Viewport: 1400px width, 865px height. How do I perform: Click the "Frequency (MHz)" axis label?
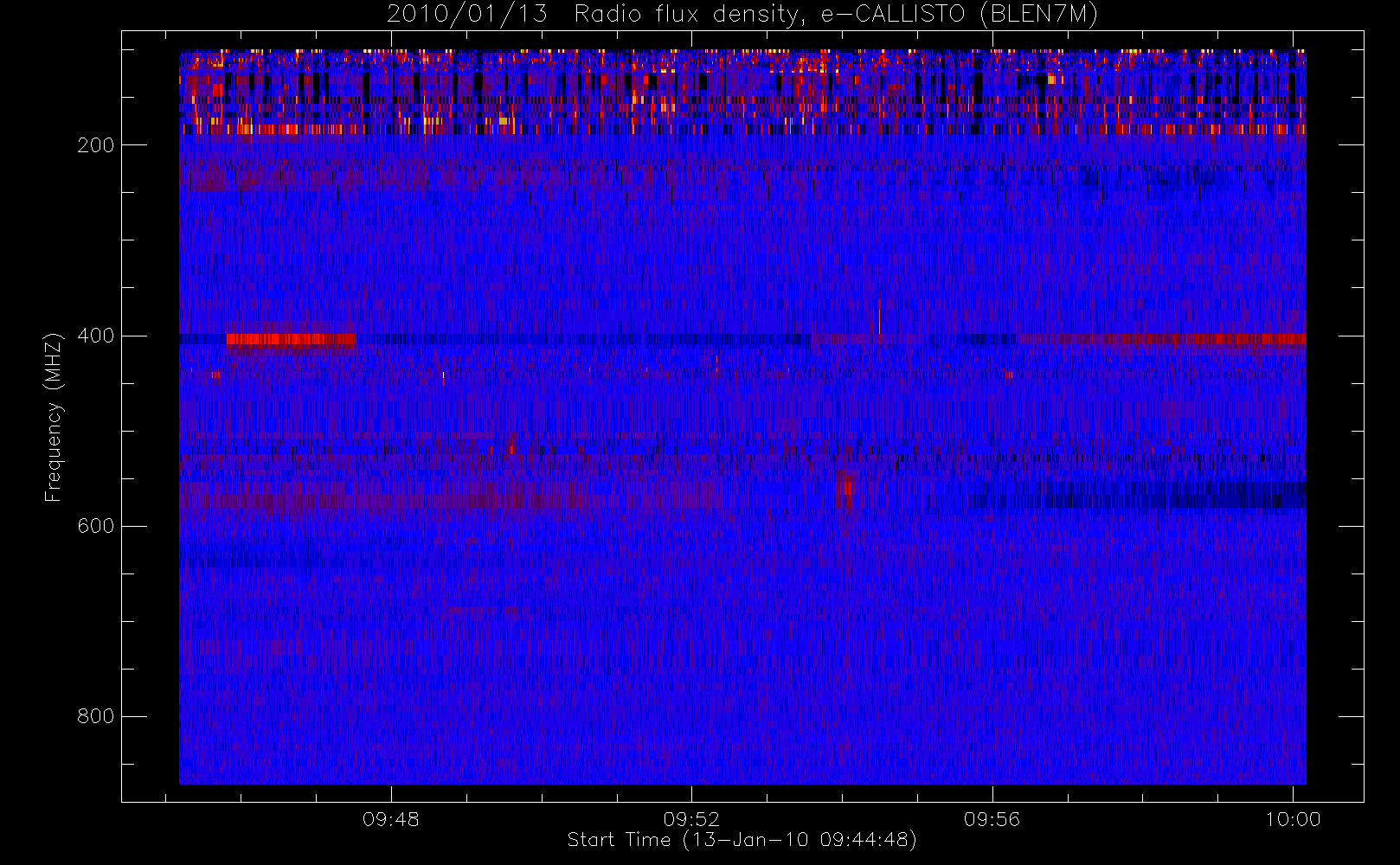[x=54, y=417]
